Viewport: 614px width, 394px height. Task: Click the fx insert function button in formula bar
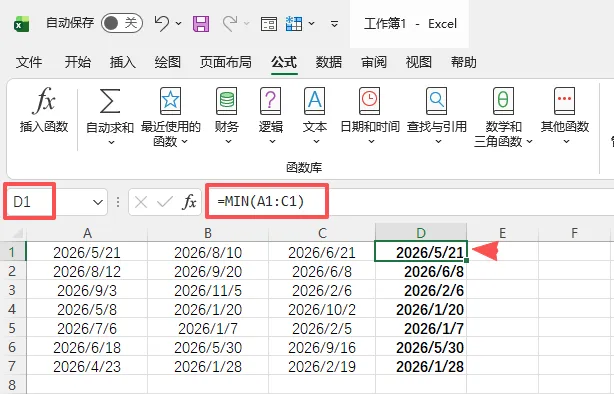(190, 202)
